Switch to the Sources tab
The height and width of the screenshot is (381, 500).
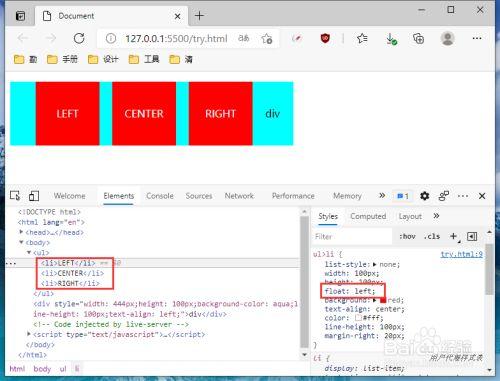pos(199,196)
